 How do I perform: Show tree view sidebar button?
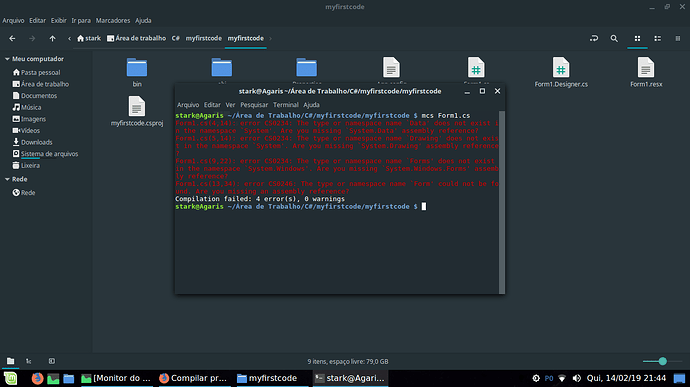click(29, 361)
